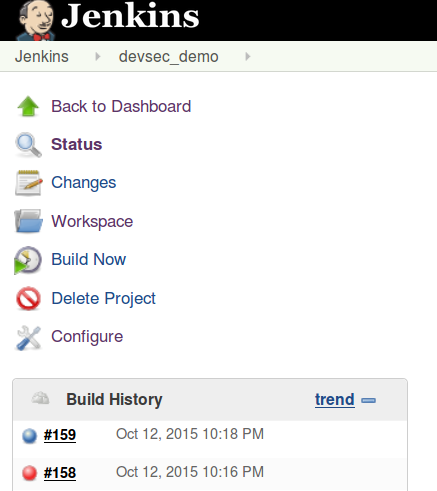437x491 pixels.
Task: Click the blue folder Workspace icon
Action: coord(28,221)
